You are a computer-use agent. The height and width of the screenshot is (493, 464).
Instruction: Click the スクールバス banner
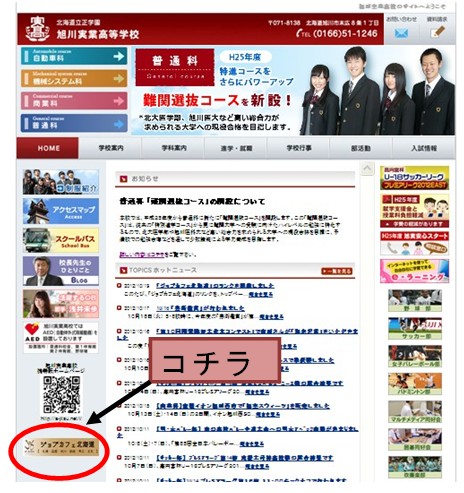click(61, 240)
